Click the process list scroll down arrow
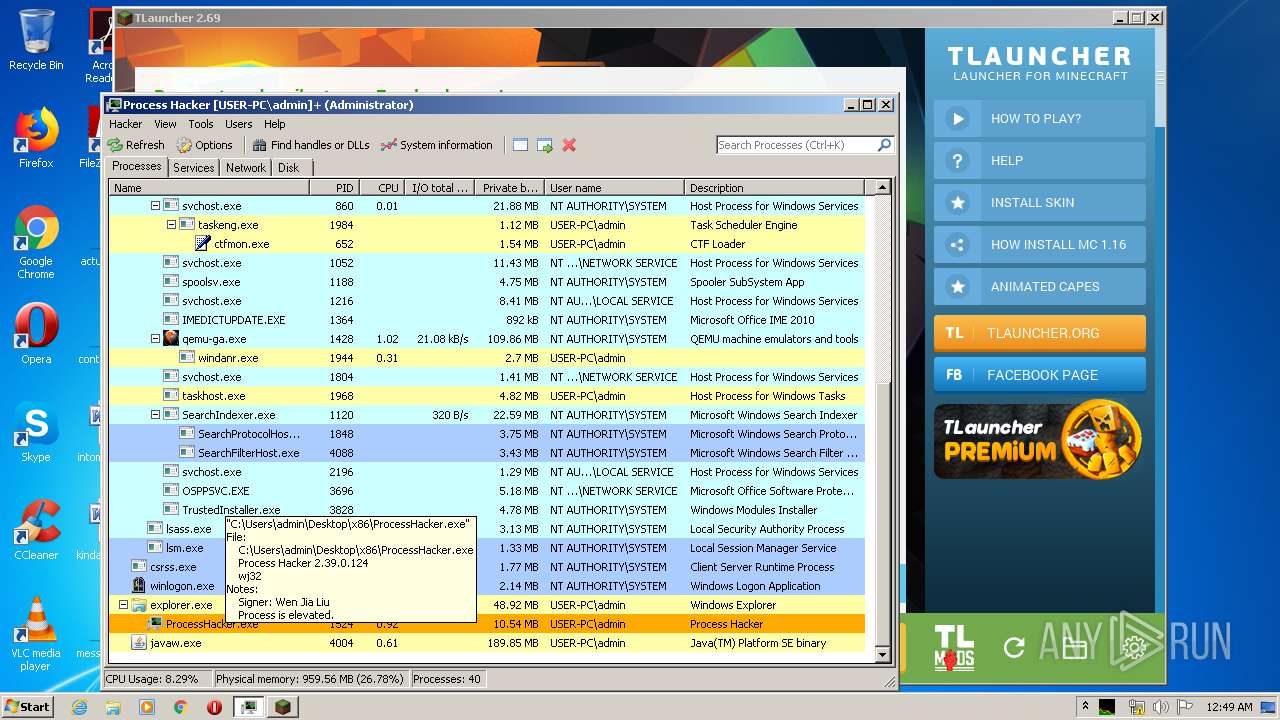Image resolution: width=1280 pixels, height=720 pixels. [882, 655]
